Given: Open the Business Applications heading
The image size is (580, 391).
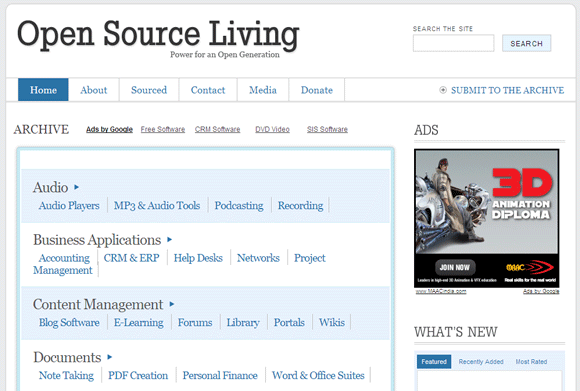Looking at the screenshot, I should [x=97, y=240].
